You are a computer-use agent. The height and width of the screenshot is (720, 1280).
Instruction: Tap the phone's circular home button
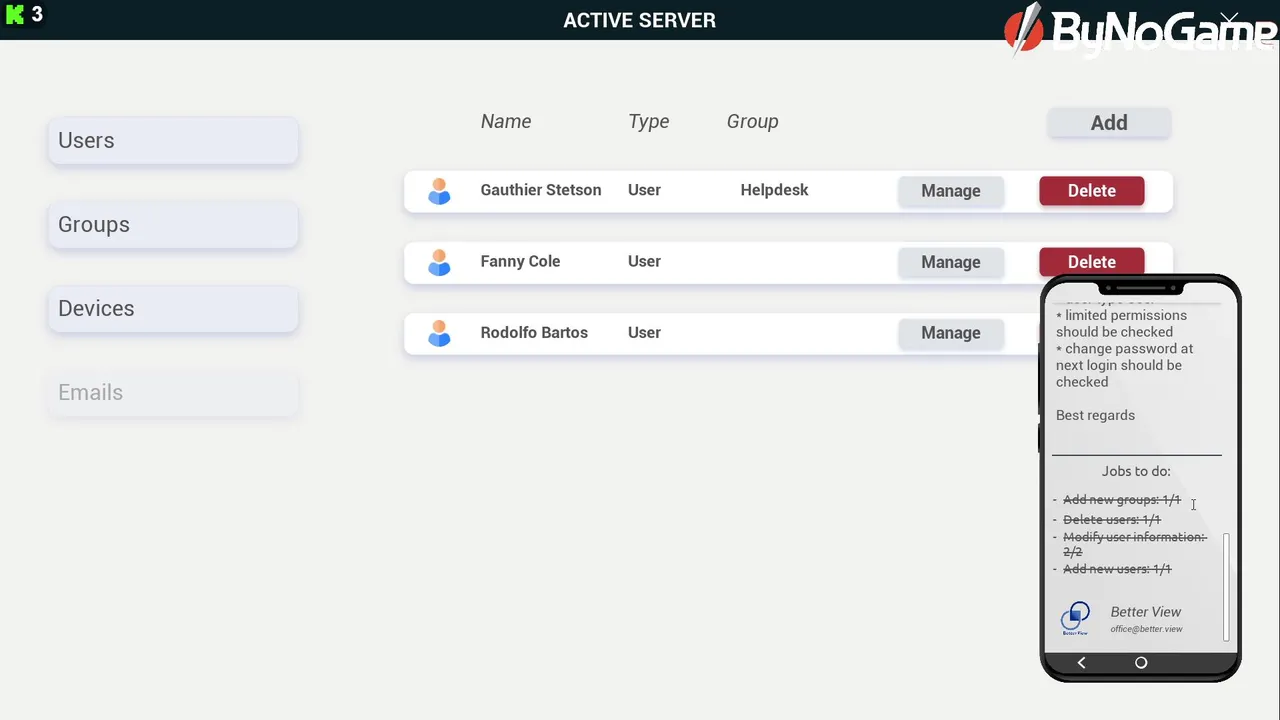pyautogui.click(x=1141, y=663)
